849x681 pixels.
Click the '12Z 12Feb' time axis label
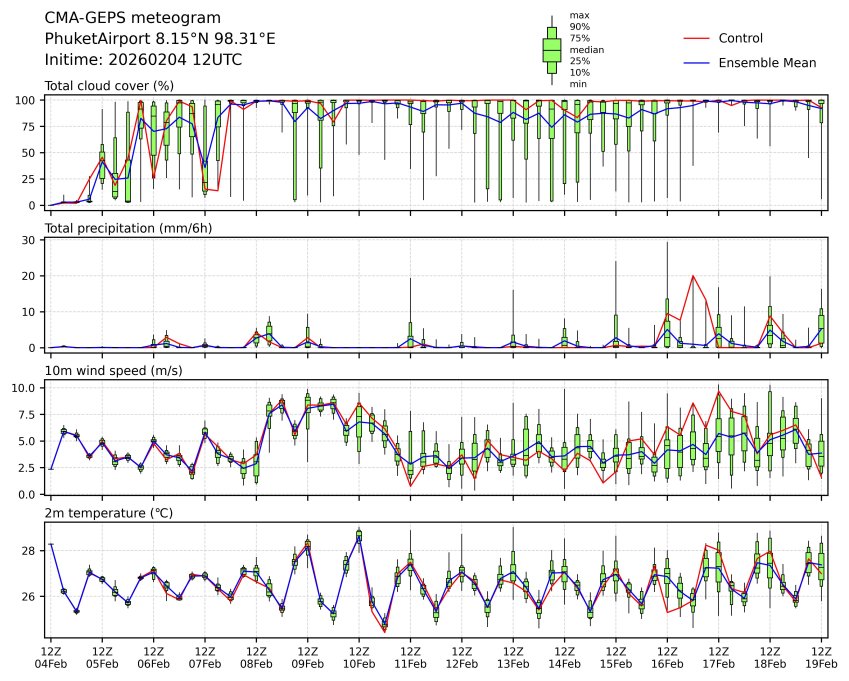pyautogui.click(x=462, y=658)
